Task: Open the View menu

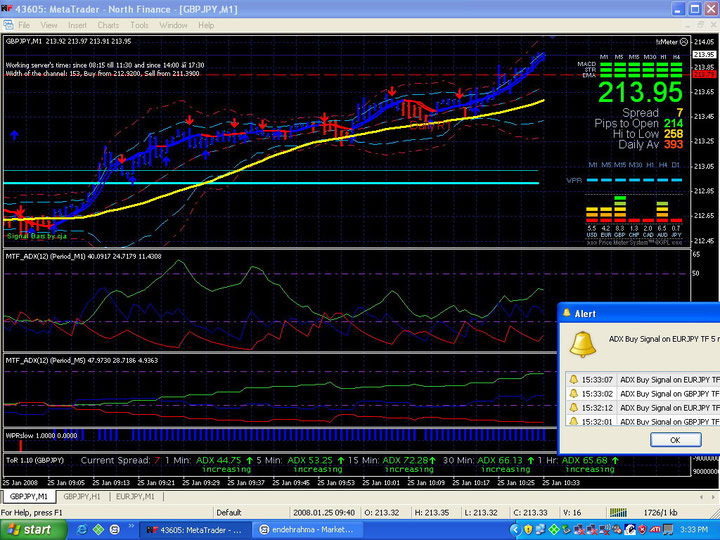Action: click(x=49, y=25)
